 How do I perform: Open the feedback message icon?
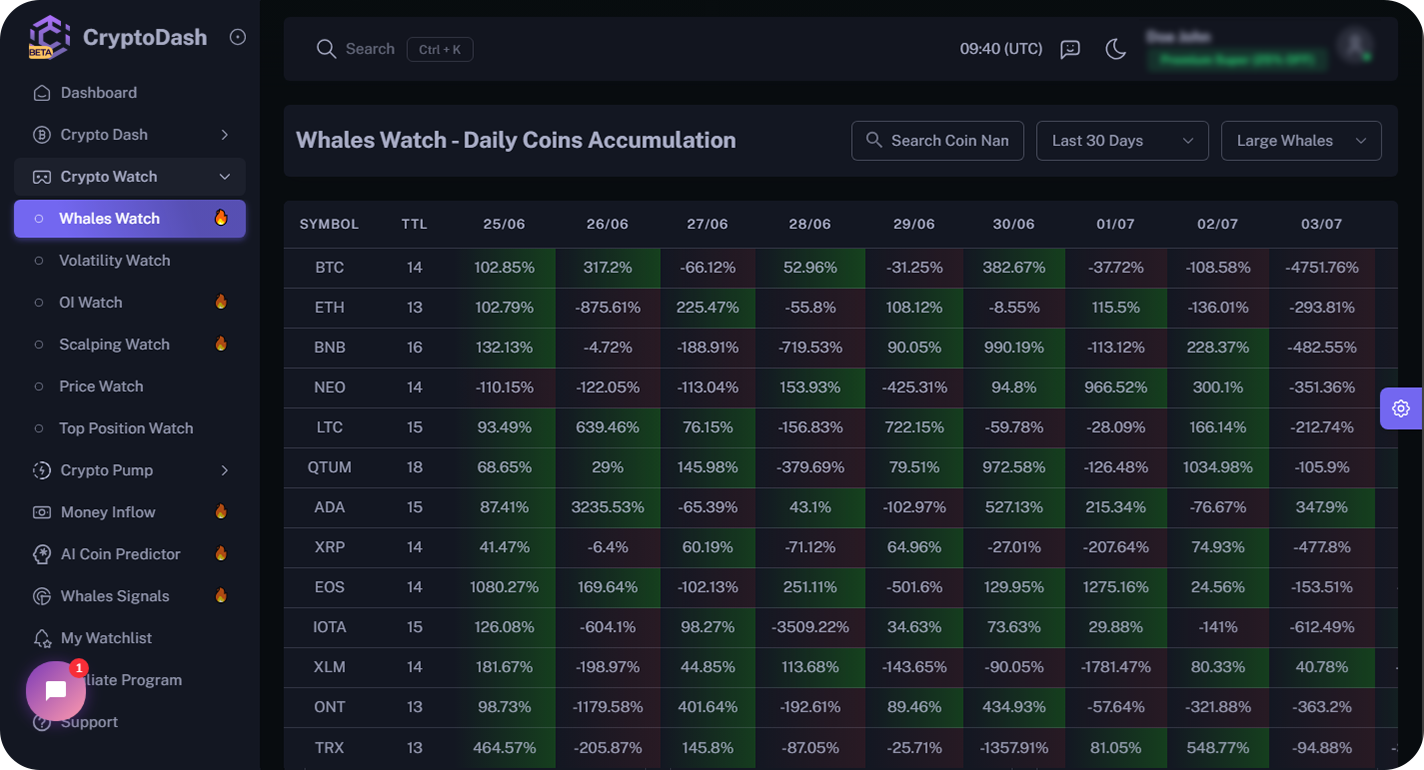click(x=1070, y=49)
